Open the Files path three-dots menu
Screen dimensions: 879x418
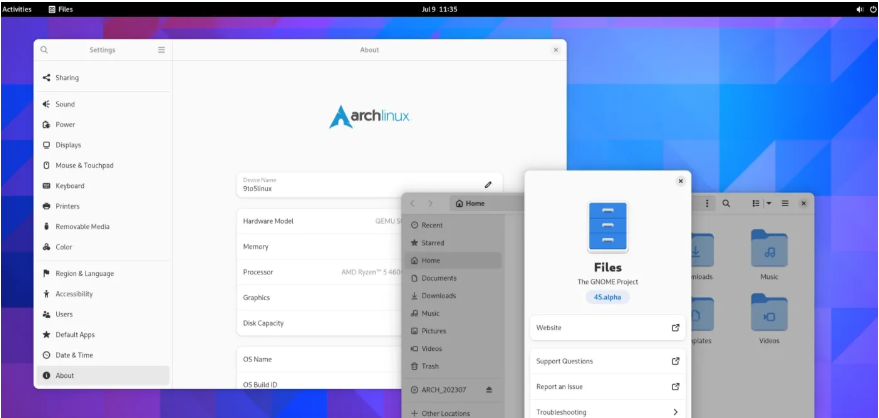(707, 203)
